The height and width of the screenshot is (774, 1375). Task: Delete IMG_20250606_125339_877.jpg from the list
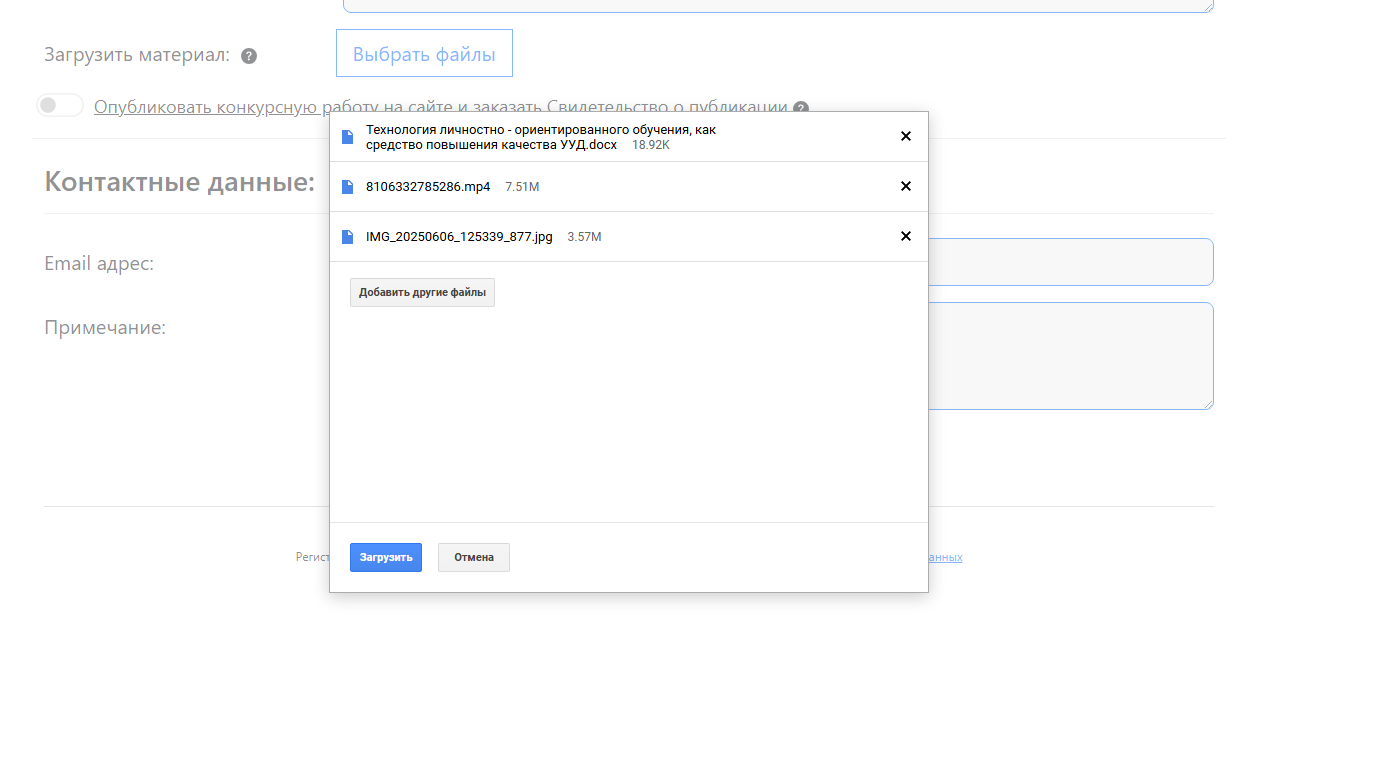pyautogui.click(x=906, y=236)
